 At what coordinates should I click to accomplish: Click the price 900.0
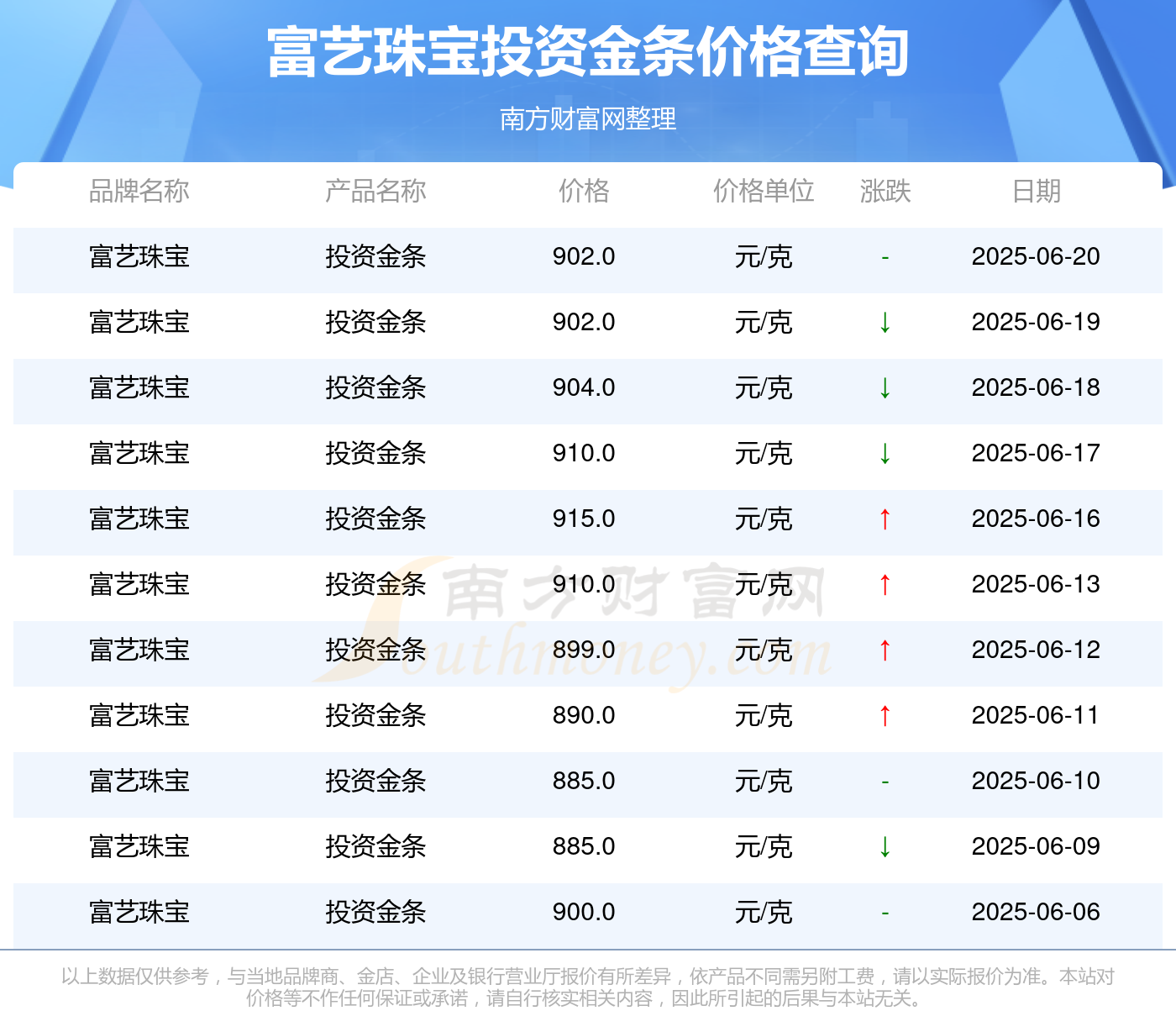(584, 912)
